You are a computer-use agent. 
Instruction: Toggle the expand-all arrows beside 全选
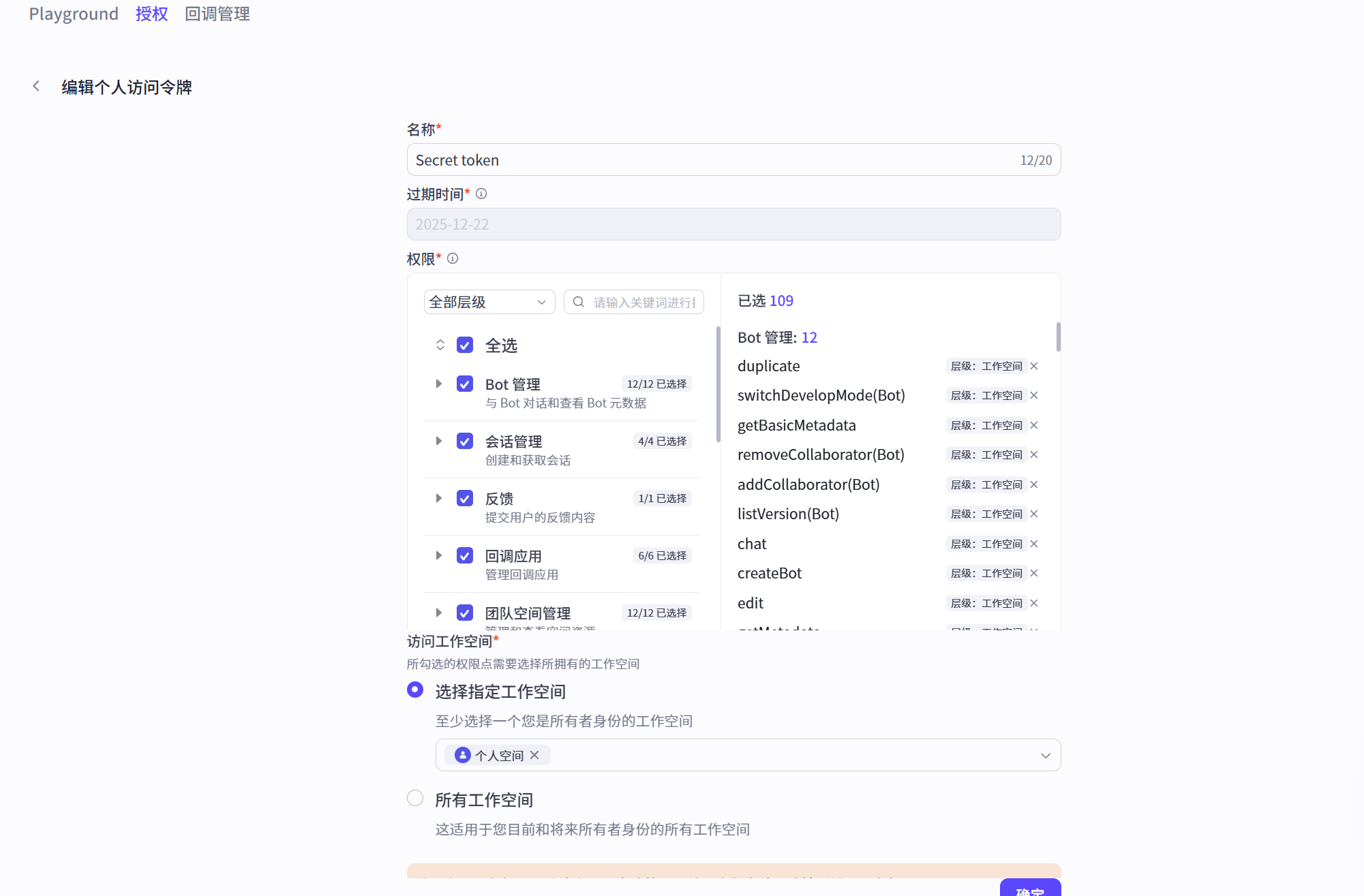click(x=440, y=345)
